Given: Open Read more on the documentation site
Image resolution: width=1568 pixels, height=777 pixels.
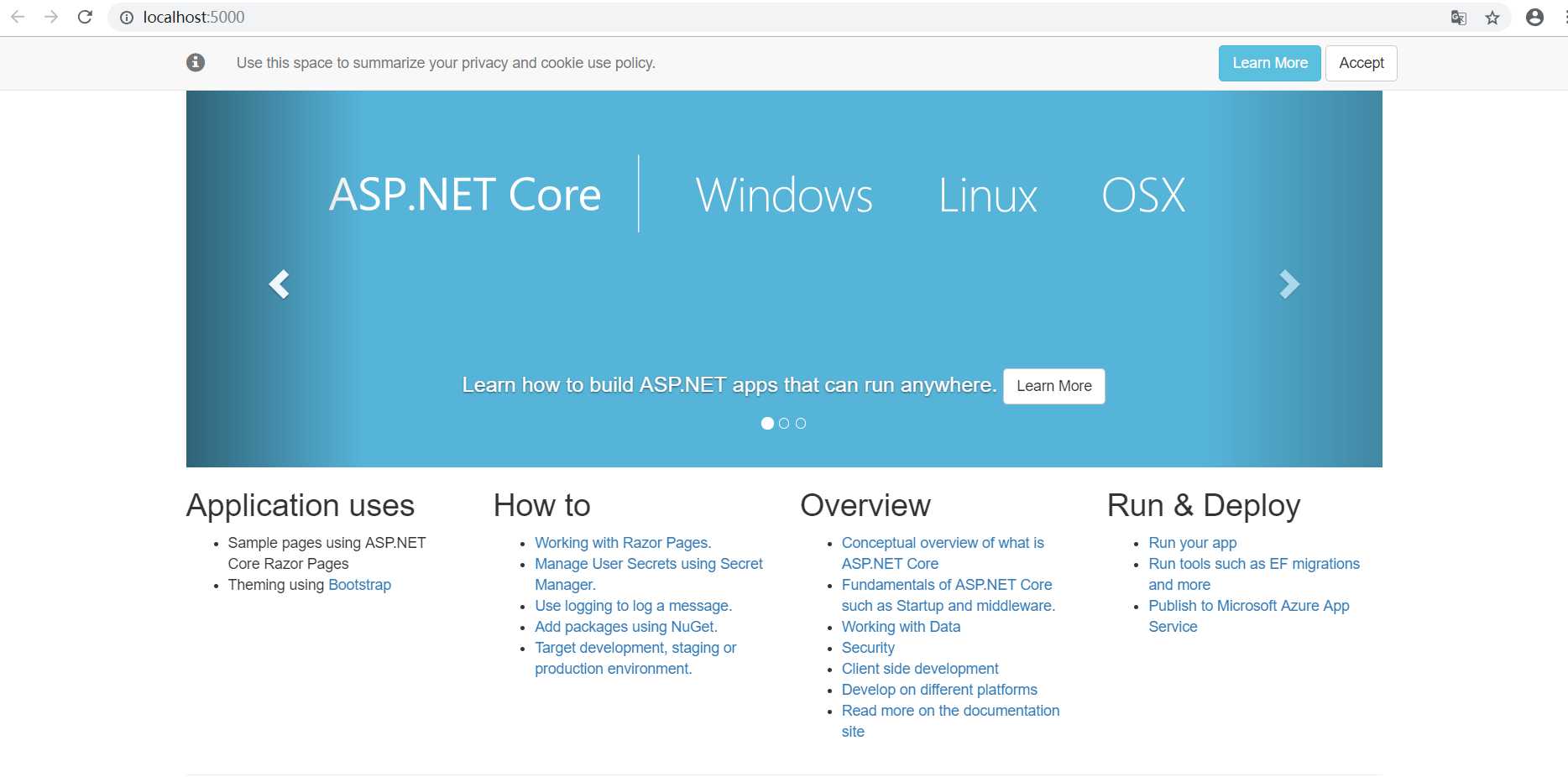Looking at the screenshot, I should coord(950,721).
